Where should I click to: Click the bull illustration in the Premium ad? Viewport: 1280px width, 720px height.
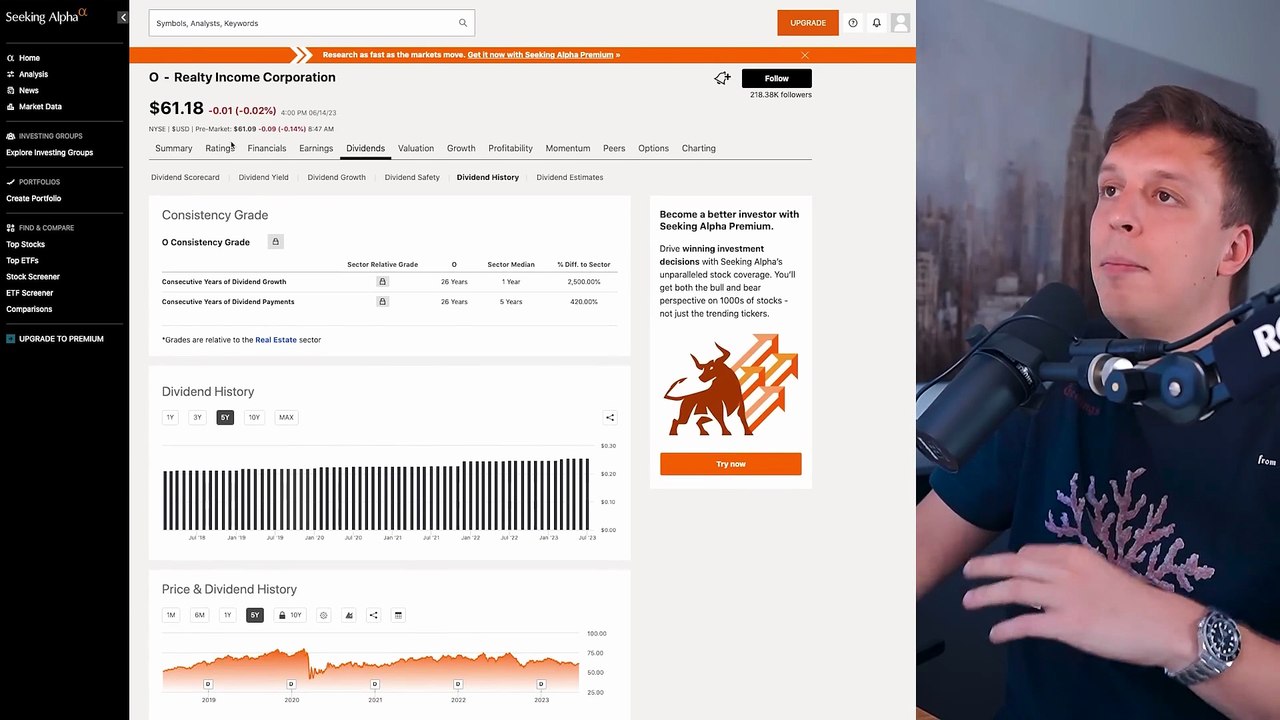coord(730,386)
